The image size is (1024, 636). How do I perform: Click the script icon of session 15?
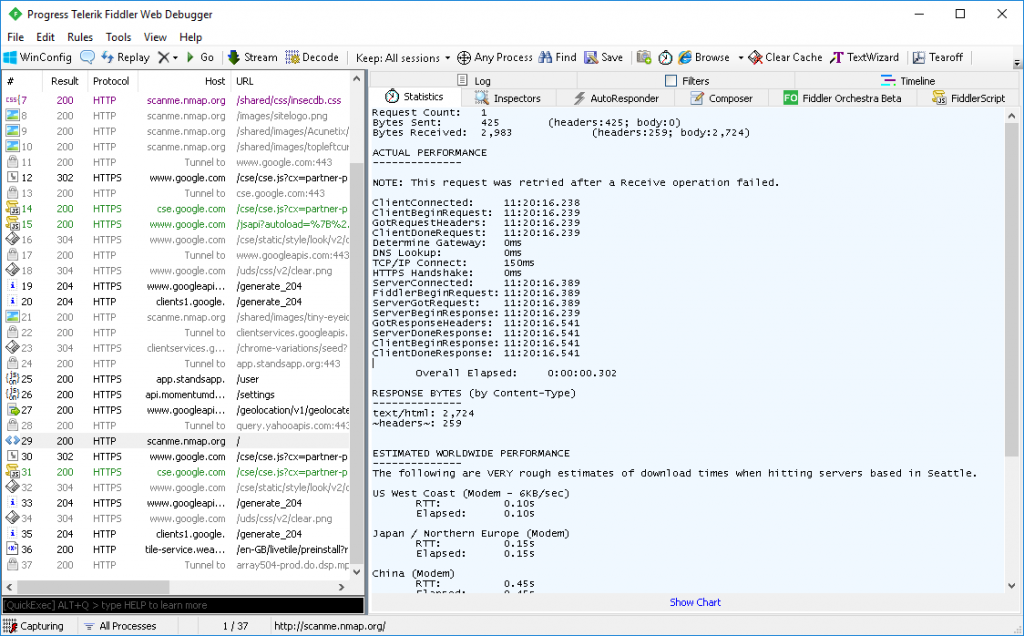[x=12, y=224]
